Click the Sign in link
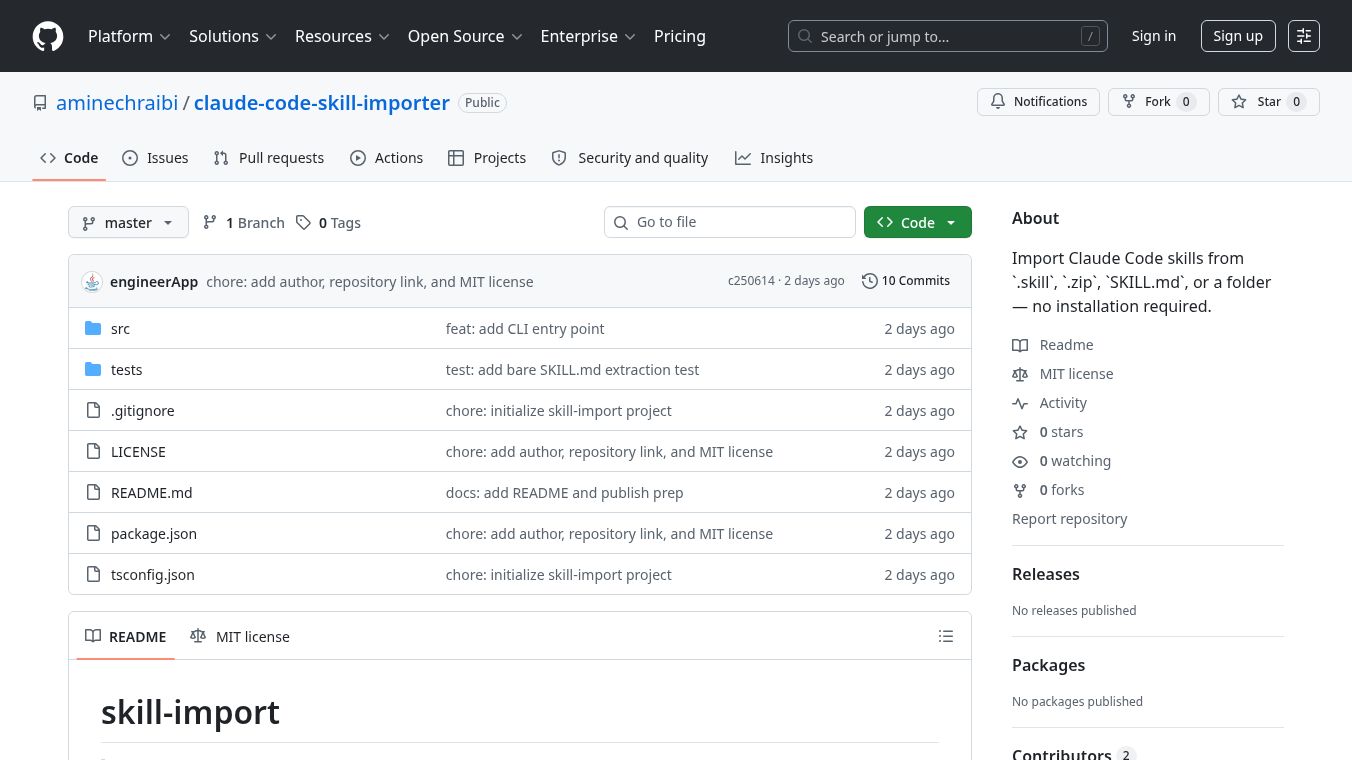 pos(1154,36)
